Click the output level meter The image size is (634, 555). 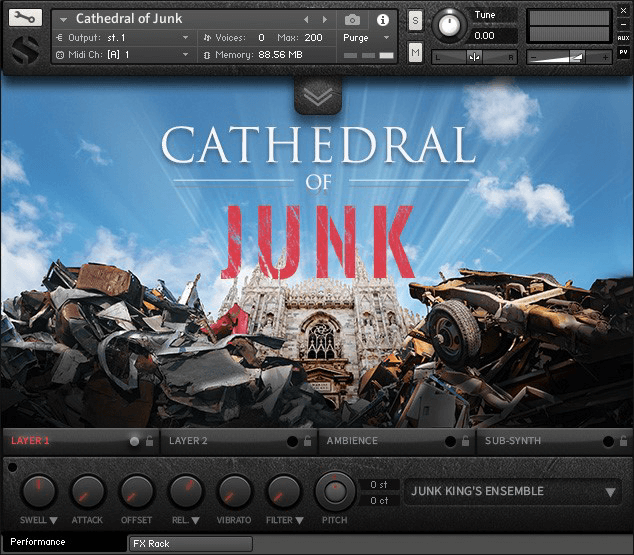point(569,26)
